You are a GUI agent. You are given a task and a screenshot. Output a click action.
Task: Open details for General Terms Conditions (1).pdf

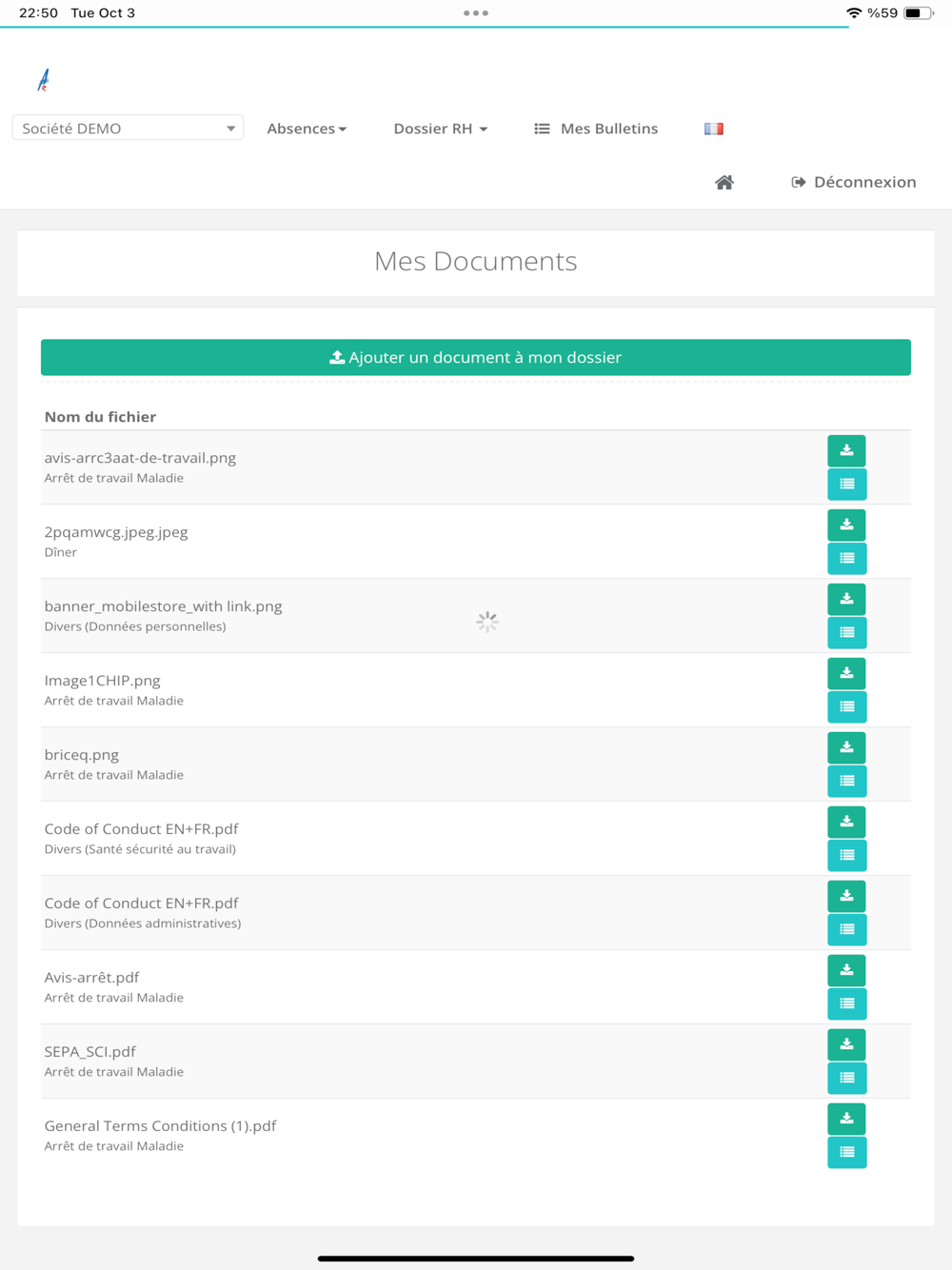tap(846, 1152)
